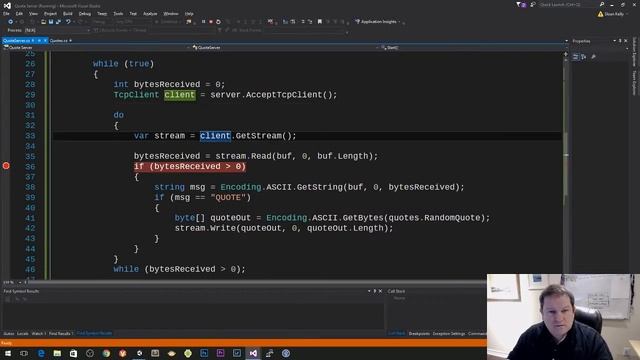
Task: Click the Pause debugging toolbar icon
Action: [x=203, y=22]
